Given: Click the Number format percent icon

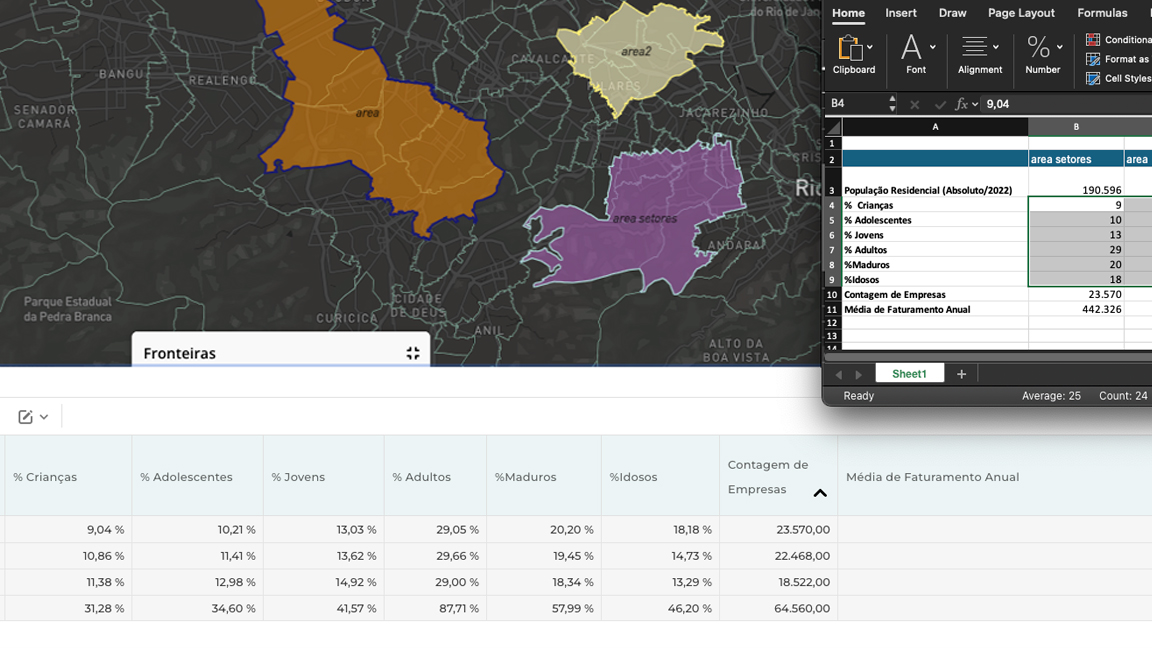Looking at the screenshot, I should (1041, 48).
